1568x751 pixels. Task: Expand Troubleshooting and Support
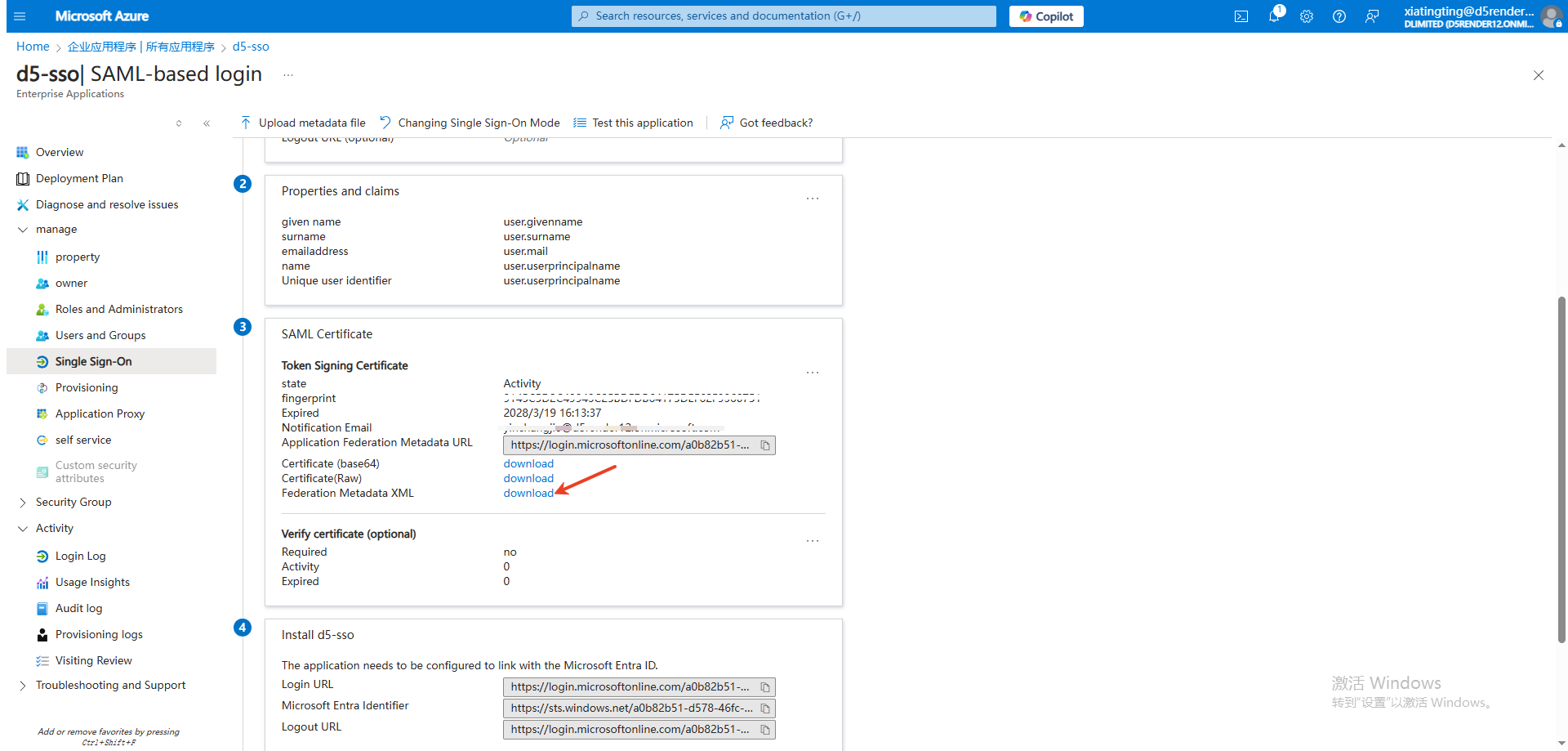tap(23, 686)
